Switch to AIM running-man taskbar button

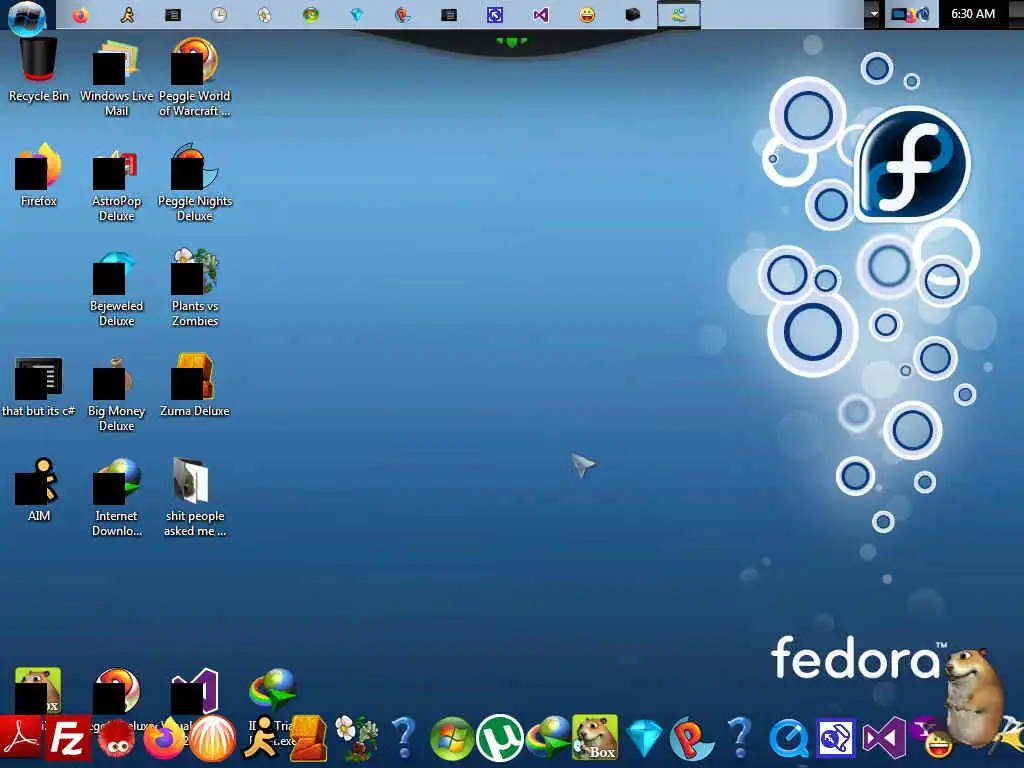point(127,15)
